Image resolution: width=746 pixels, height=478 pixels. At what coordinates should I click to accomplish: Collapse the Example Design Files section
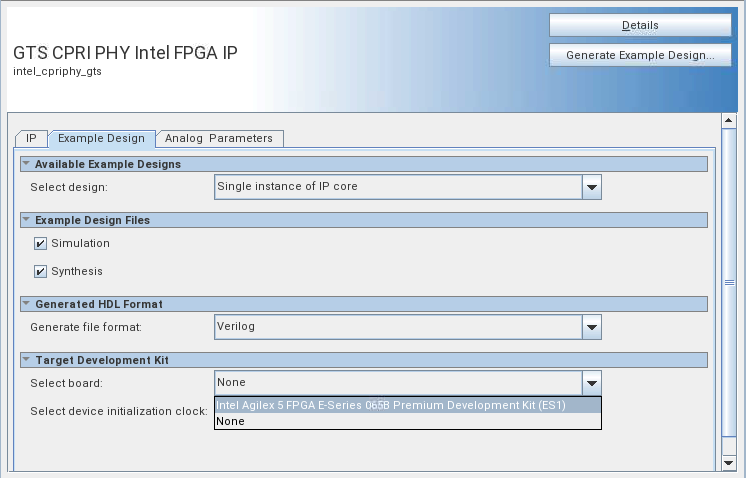tap(25, 220)
